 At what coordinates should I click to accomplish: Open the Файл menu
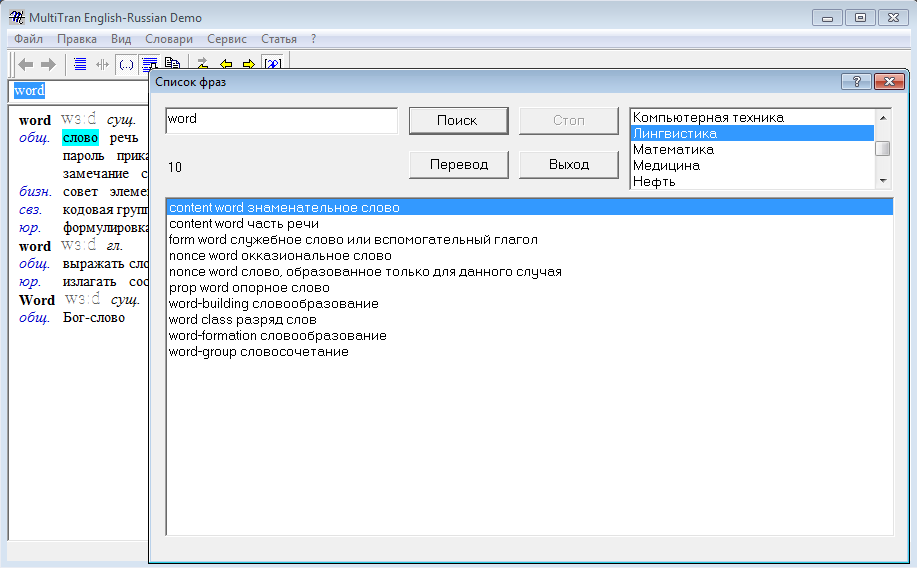tap(29, 39)
